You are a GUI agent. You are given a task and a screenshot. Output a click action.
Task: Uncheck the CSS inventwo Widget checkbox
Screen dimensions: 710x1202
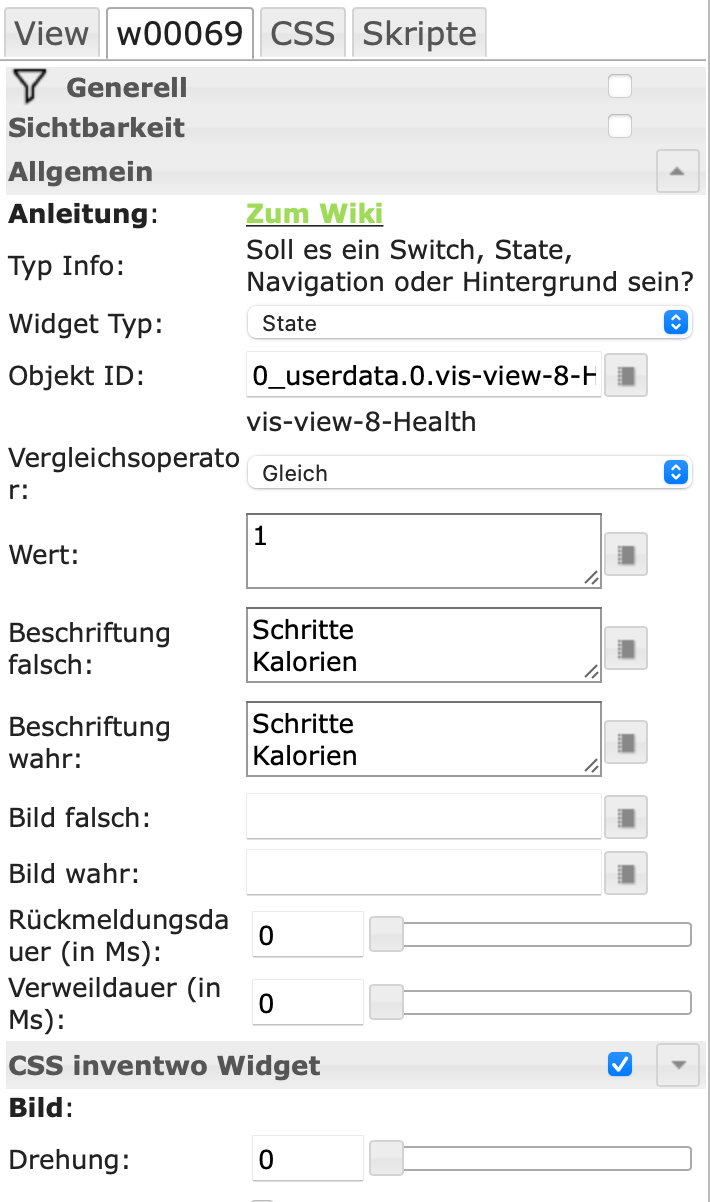coord(620,1065)
